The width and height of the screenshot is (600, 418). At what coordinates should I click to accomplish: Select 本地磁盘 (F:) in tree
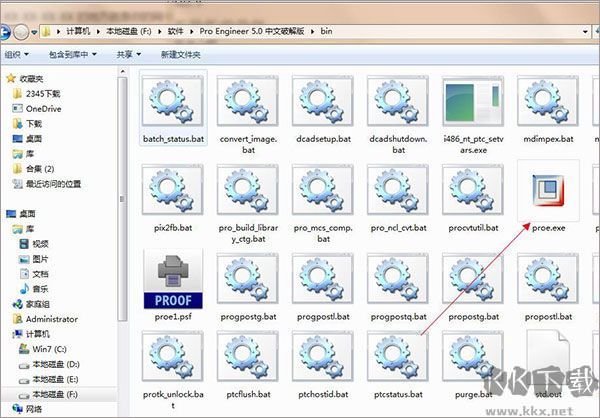click(49, 394)
